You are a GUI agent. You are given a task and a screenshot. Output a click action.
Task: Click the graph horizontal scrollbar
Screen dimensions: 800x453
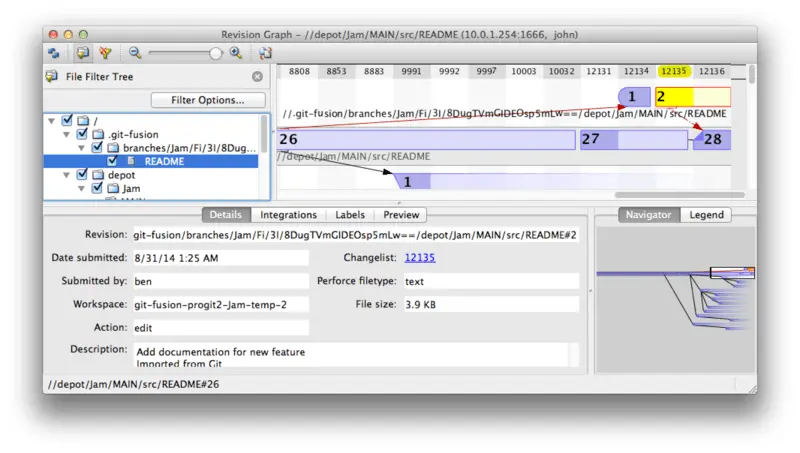679,195
